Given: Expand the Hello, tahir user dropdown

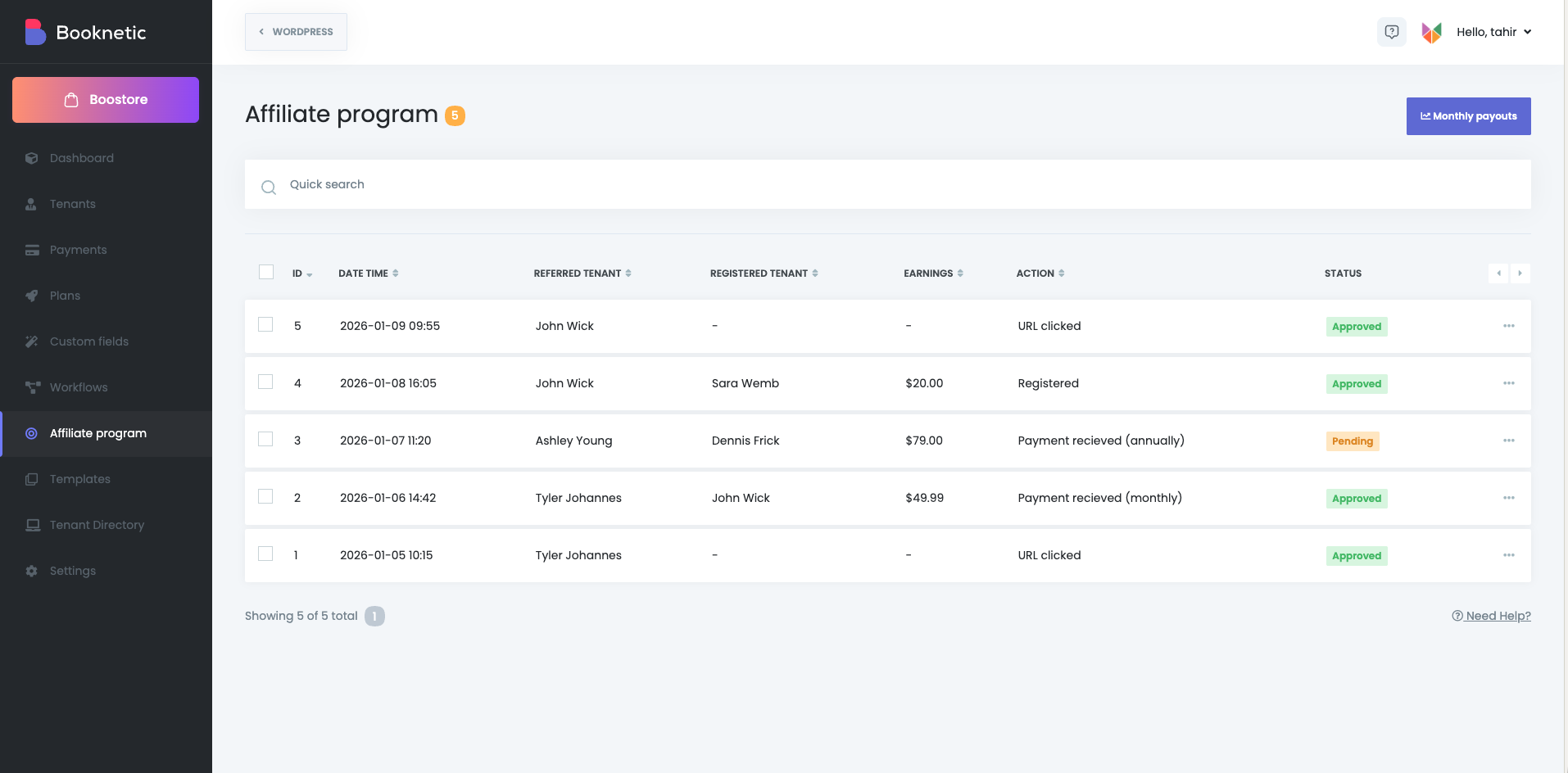Looking at the screenshot, I should click(1493, 32).
